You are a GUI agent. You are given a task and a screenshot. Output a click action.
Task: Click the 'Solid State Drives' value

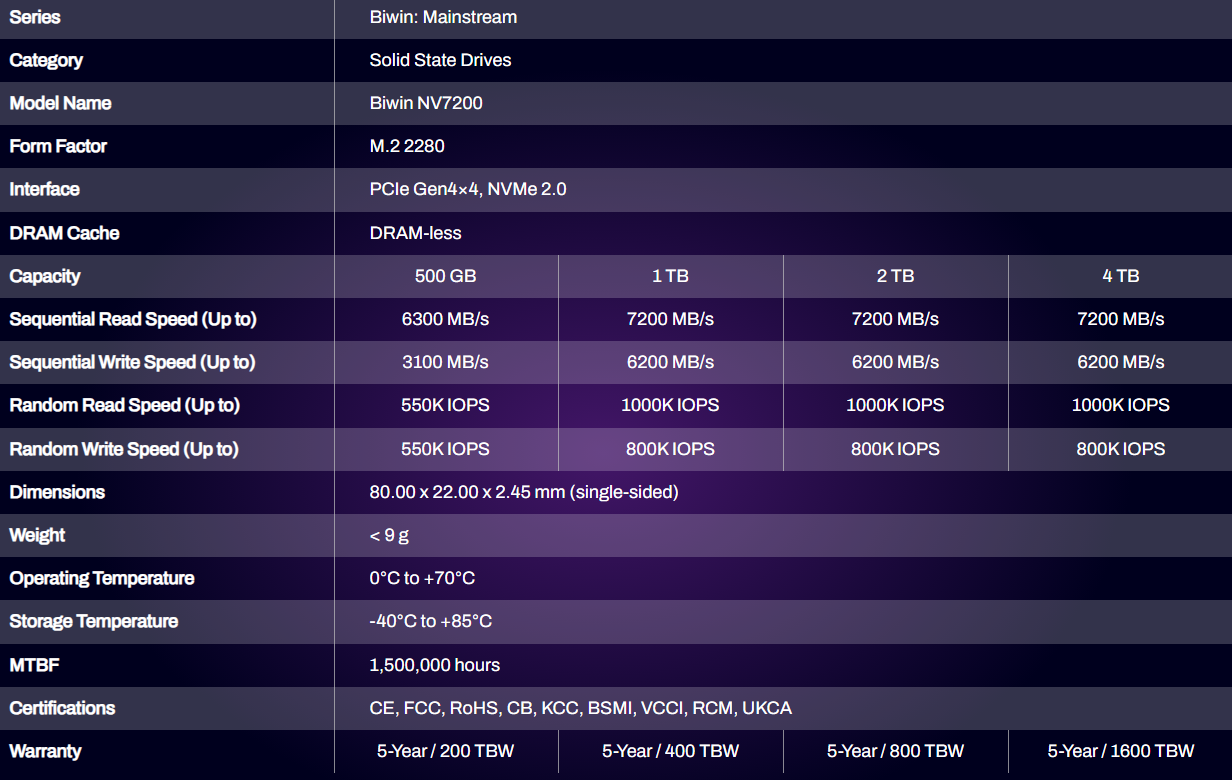[440, 60]
